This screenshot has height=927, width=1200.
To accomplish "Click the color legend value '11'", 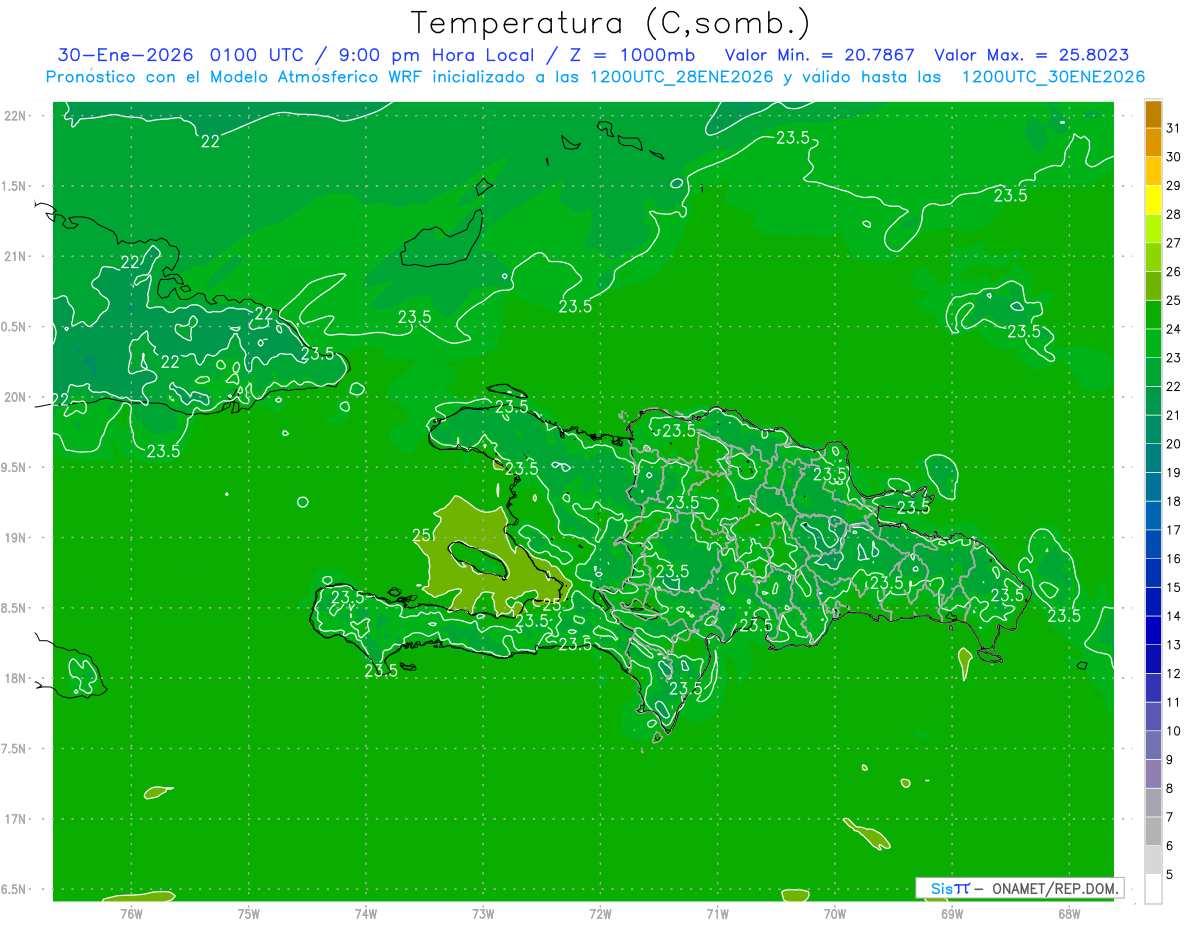I will pos(1173,703).
